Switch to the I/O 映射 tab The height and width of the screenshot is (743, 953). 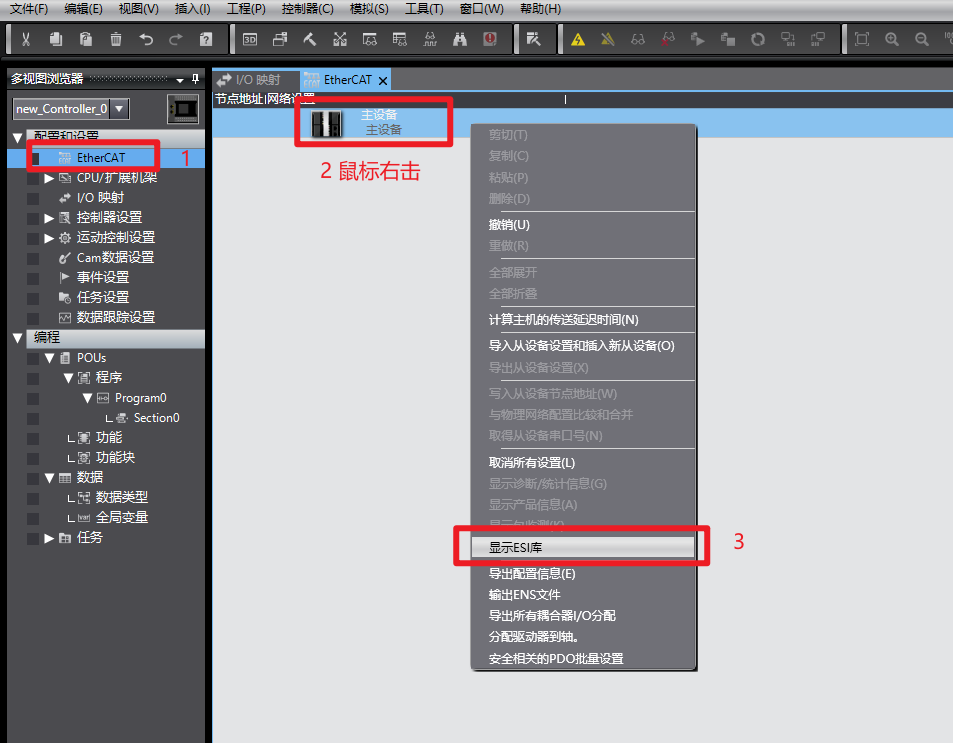[256, 80]
